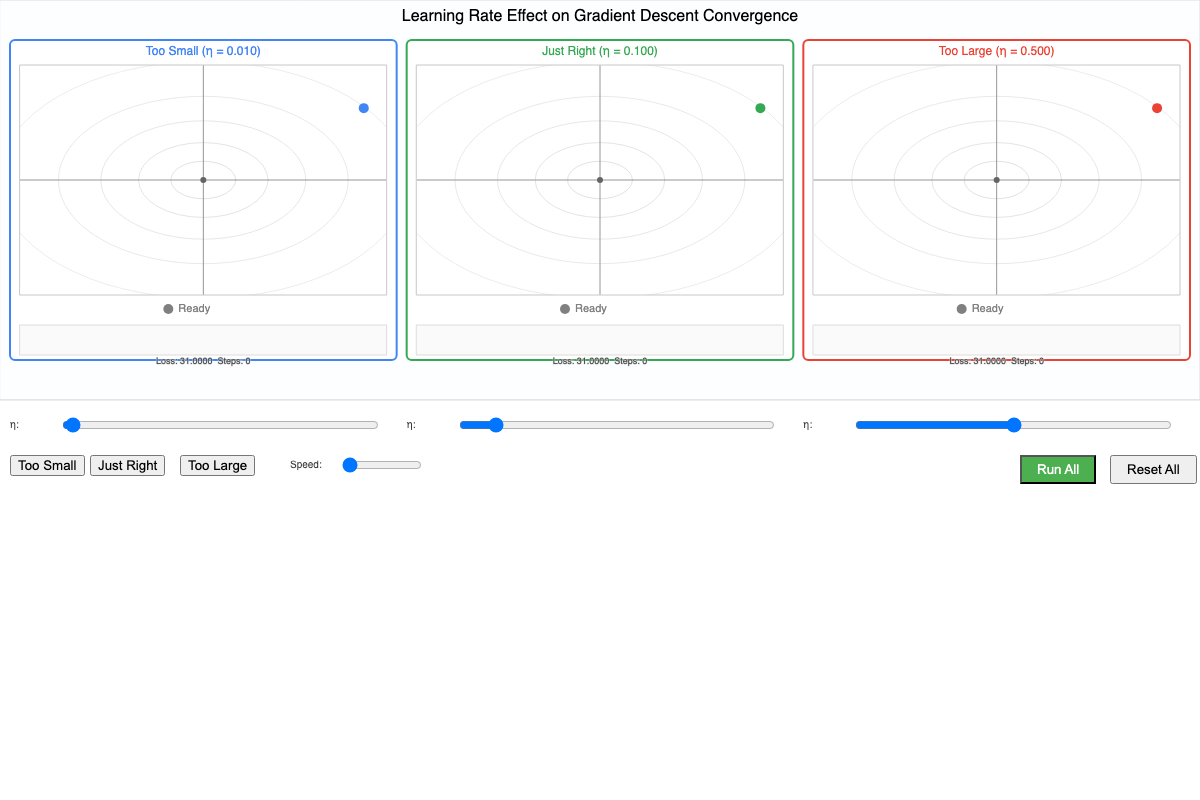Apply the Too Large preset button
The image size is (1200, 800).
(x=217, y=465)
